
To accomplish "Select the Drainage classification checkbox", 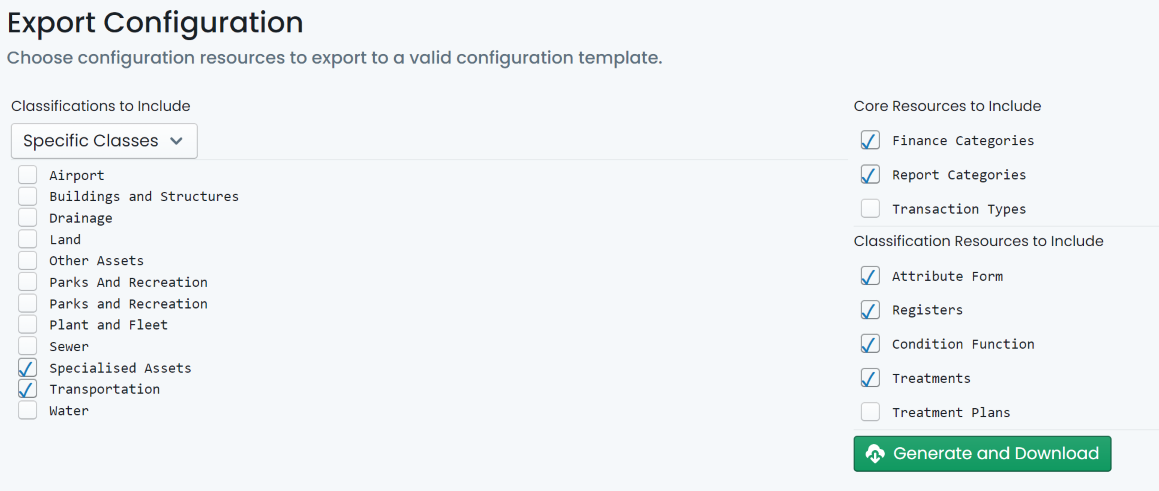I will (27, 218).
